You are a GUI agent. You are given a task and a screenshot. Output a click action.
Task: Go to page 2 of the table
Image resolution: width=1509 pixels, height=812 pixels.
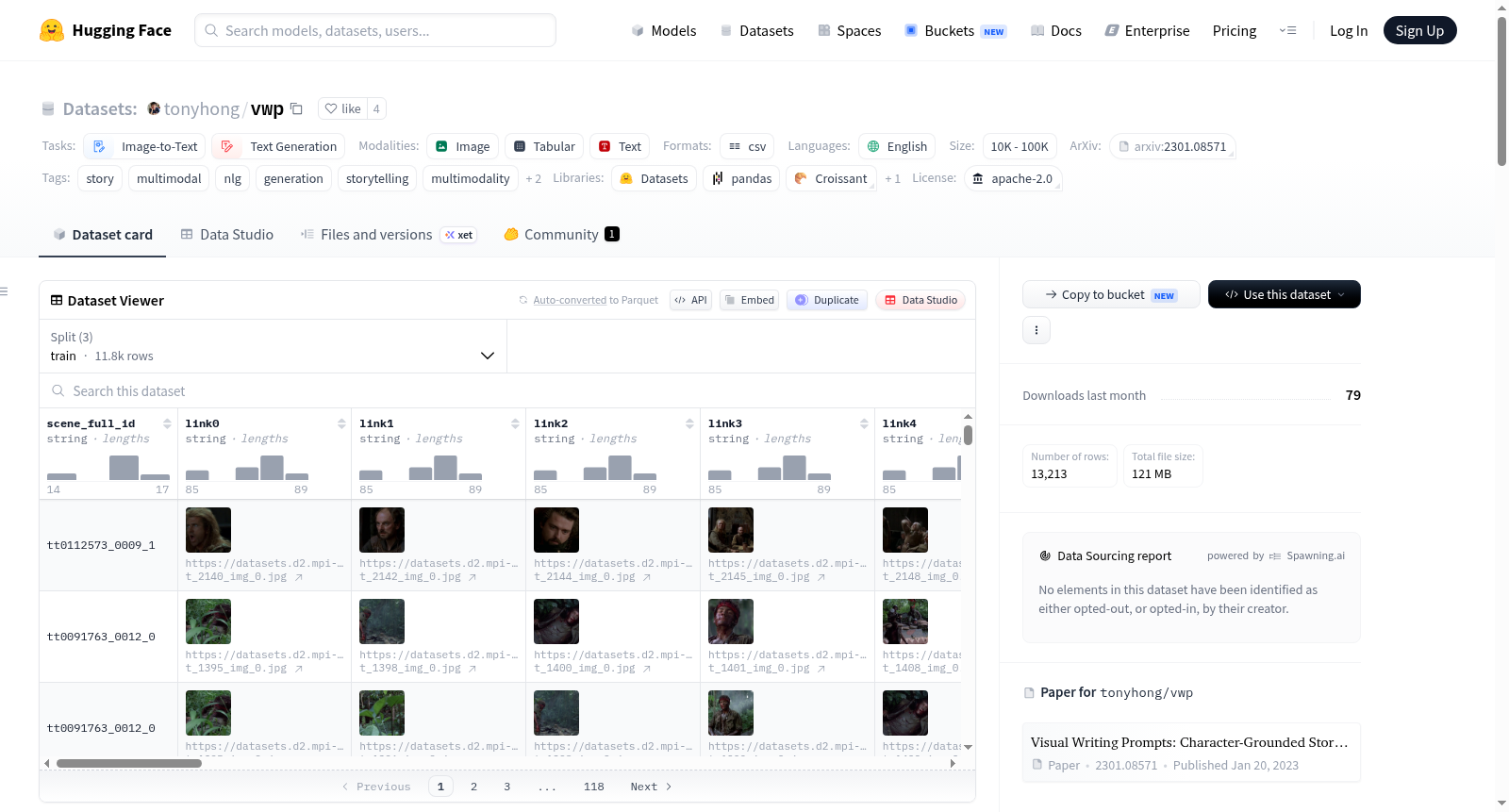pos(473,787)
